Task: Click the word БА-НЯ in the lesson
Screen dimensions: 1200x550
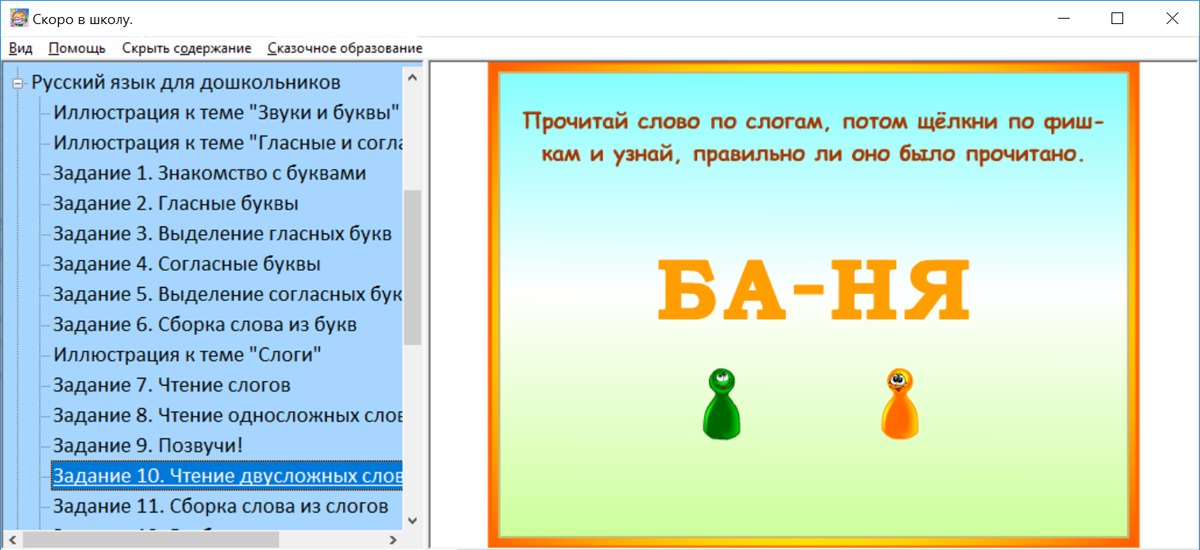Action: pyautogui.click(x=813, y=289)
